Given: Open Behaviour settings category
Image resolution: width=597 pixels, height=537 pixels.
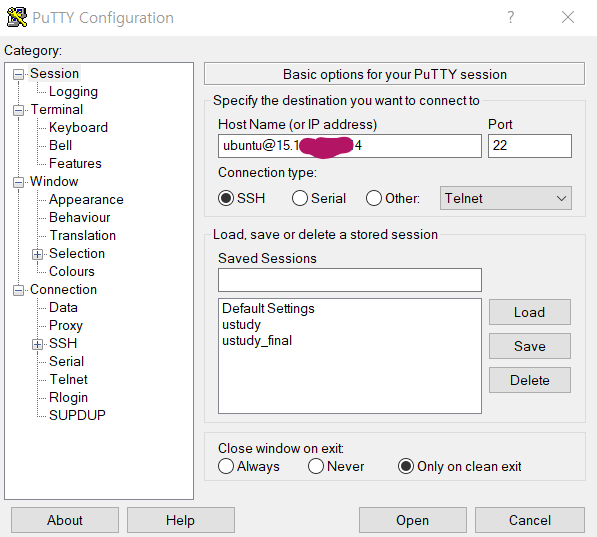Looking at the screenshot, I should 80,217.
